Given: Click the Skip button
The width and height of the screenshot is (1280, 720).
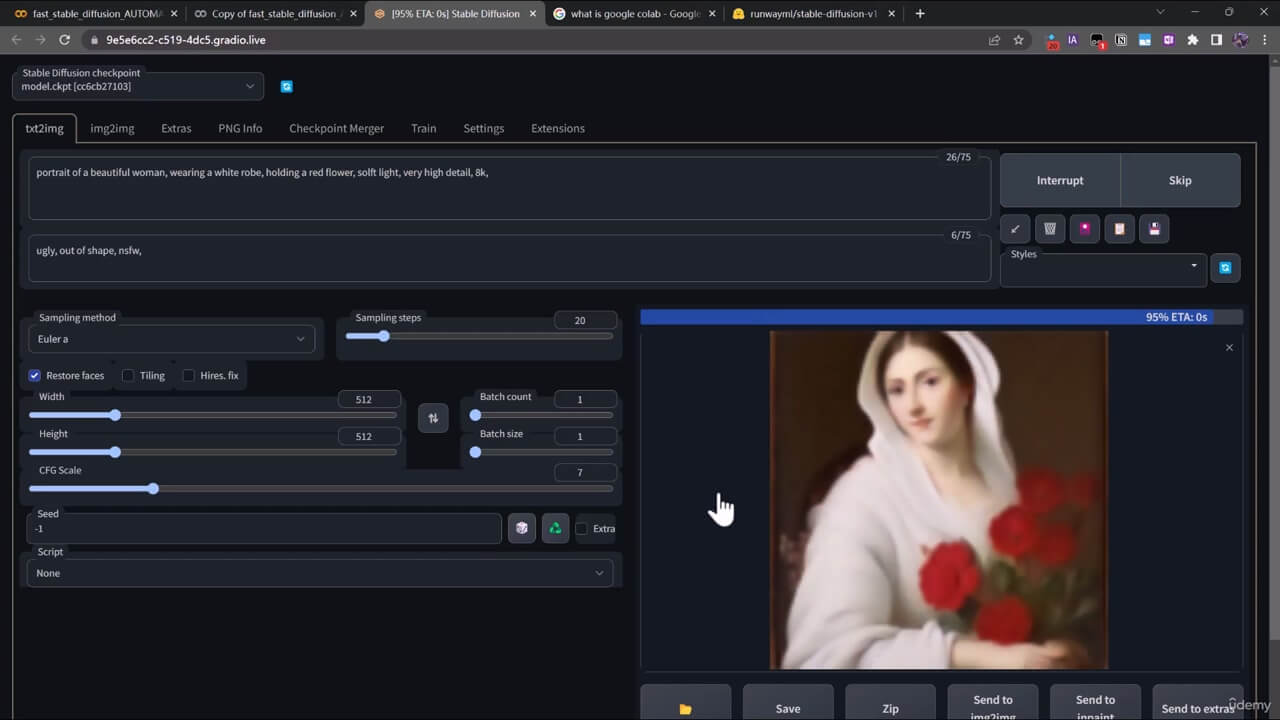Looking at the screenshot, I should (x=1180, y=180).
